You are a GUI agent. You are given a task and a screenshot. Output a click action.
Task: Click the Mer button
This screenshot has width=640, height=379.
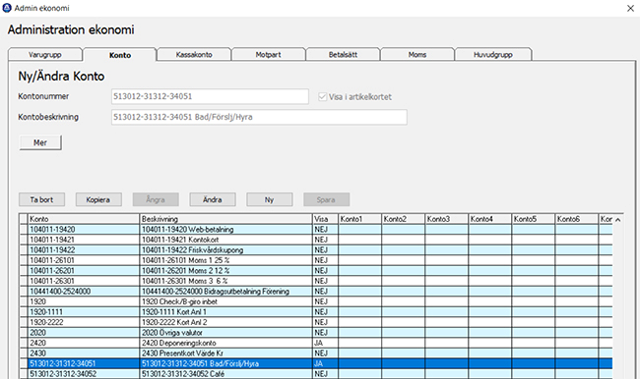(x=40, y=143)
